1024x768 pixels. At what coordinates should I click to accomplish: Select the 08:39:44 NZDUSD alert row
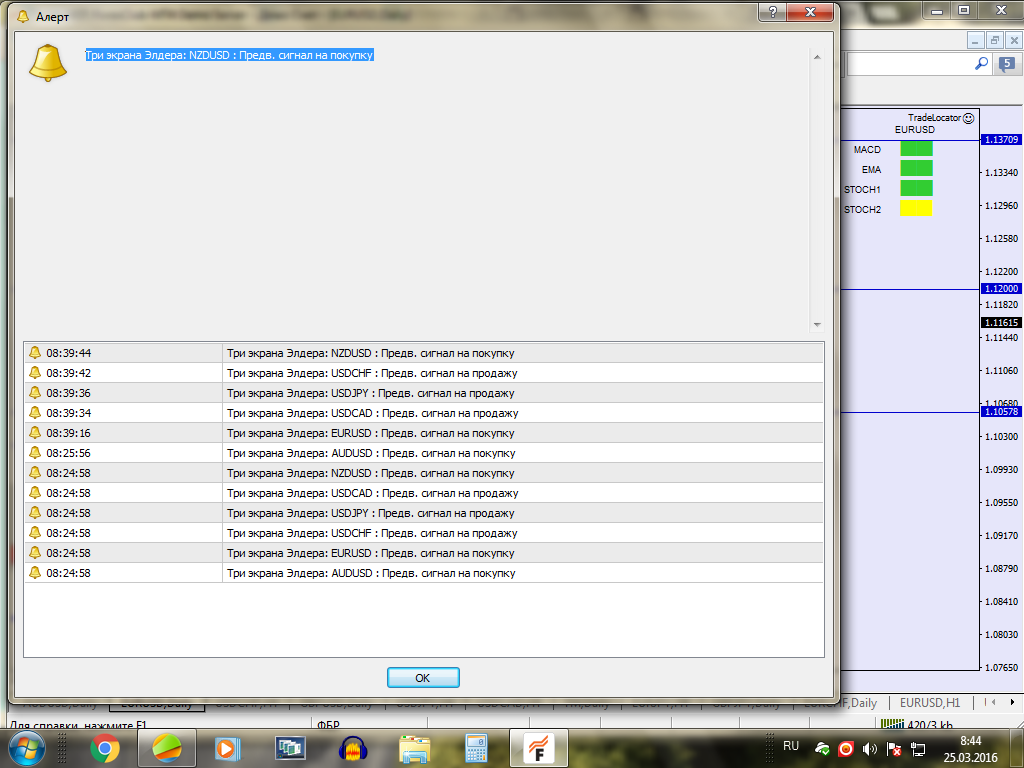click(424, 353)
